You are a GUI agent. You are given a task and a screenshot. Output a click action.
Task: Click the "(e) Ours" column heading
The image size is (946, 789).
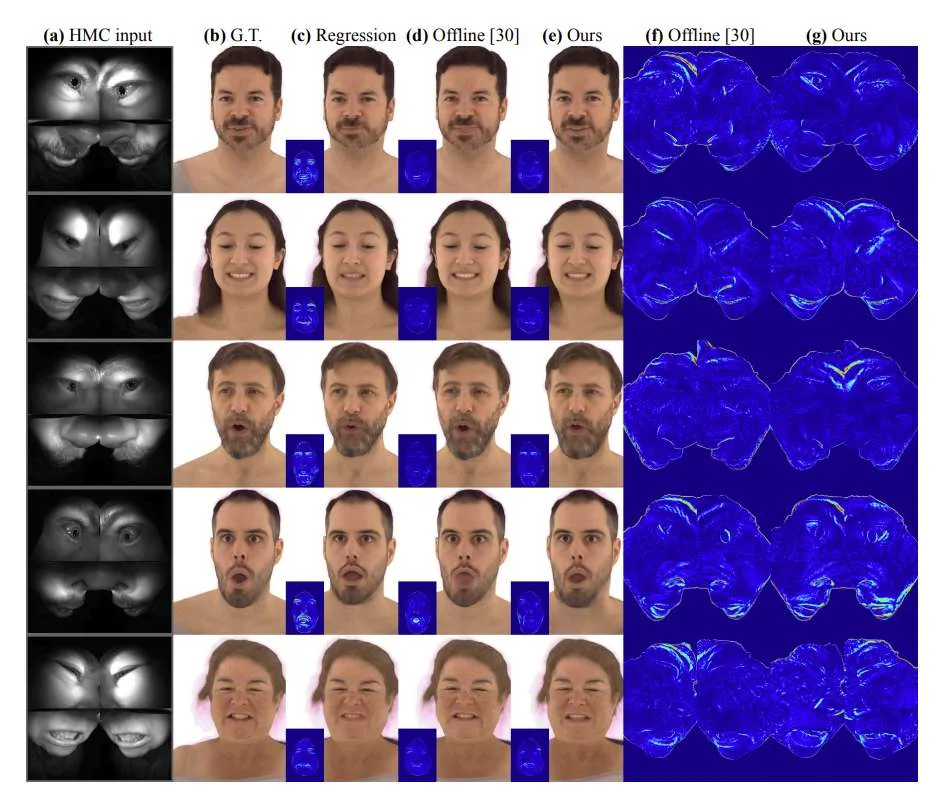[x=572, y=36]
